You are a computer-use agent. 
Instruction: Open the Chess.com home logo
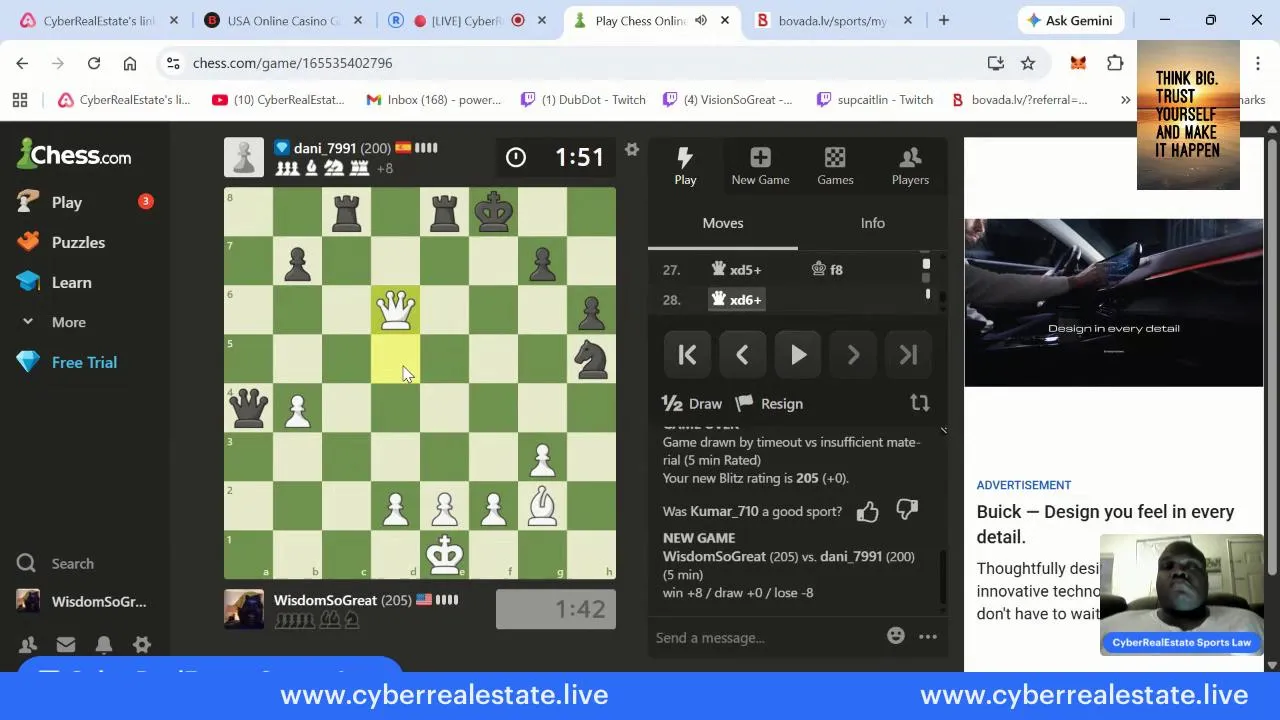click(x=74, y=154)
